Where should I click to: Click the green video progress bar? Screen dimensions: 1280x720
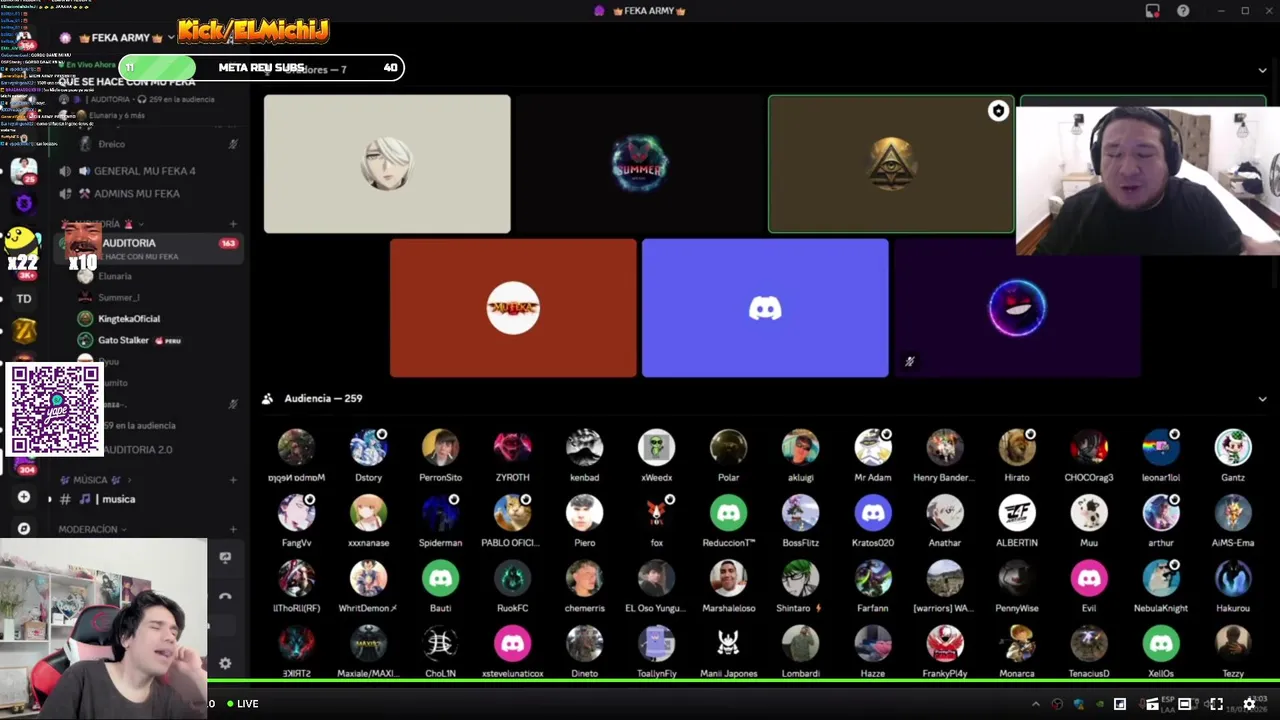click(744, 681)
